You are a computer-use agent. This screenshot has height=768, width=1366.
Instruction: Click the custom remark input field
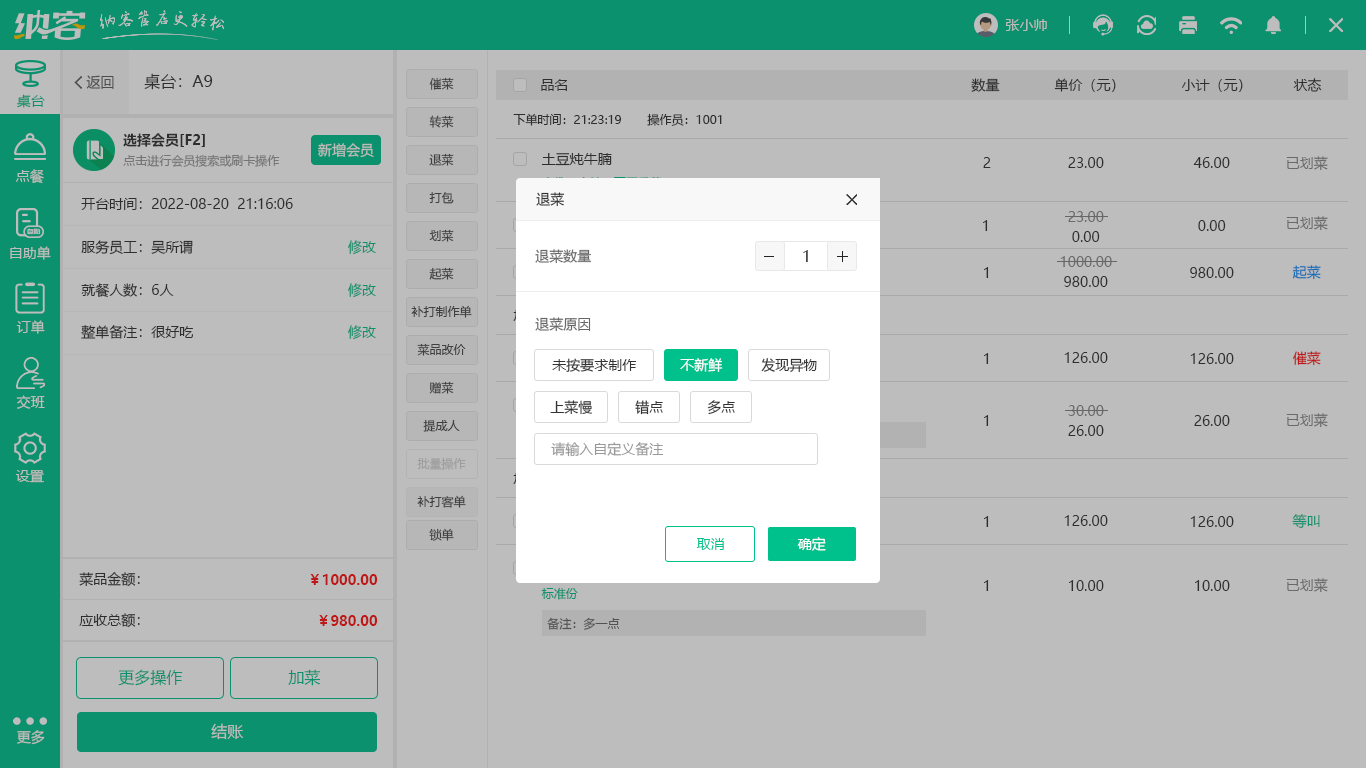[x=675, y=449]
